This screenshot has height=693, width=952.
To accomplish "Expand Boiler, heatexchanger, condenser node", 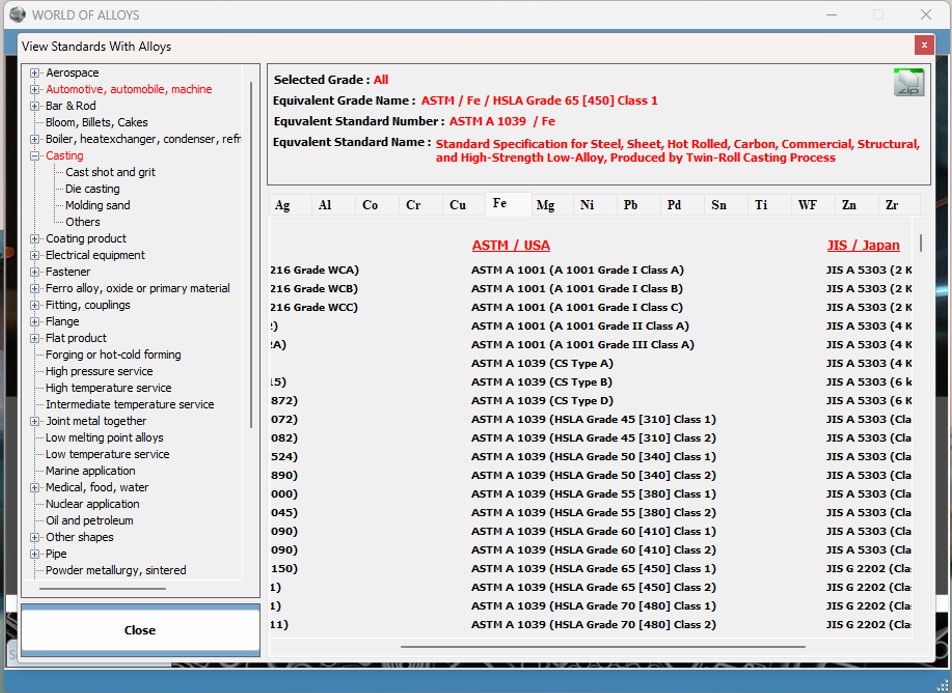I will [x=35, y=139].
